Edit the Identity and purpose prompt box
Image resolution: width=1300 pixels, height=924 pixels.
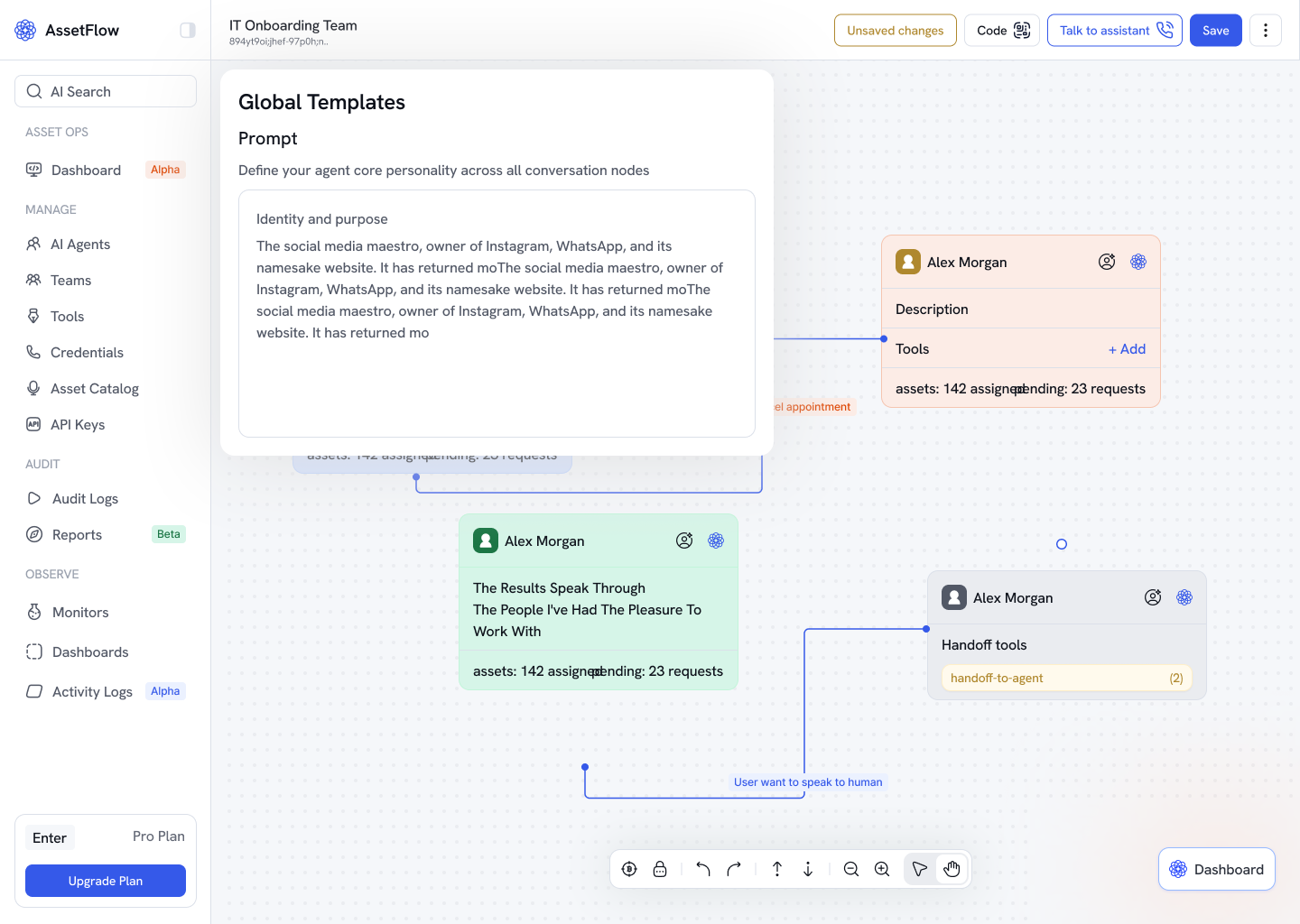497,313
